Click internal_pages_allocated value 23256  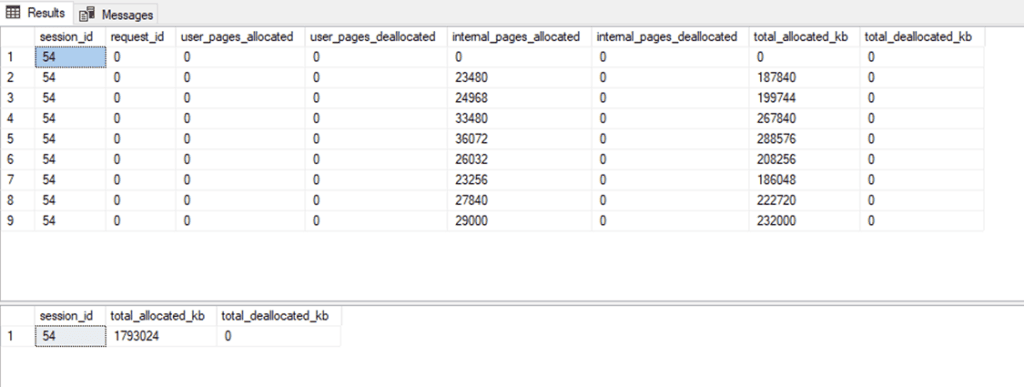point(519,179)
